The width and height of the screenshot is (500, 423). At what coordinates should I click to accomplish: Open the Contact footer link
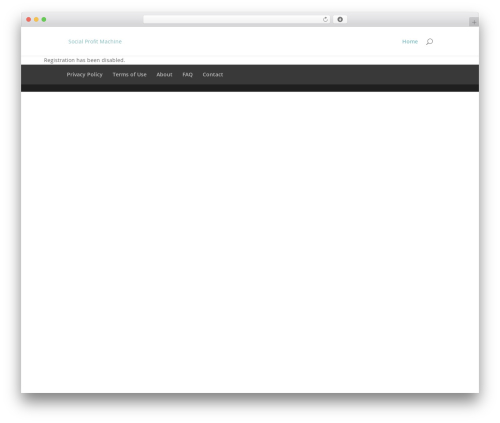(213, 74)
